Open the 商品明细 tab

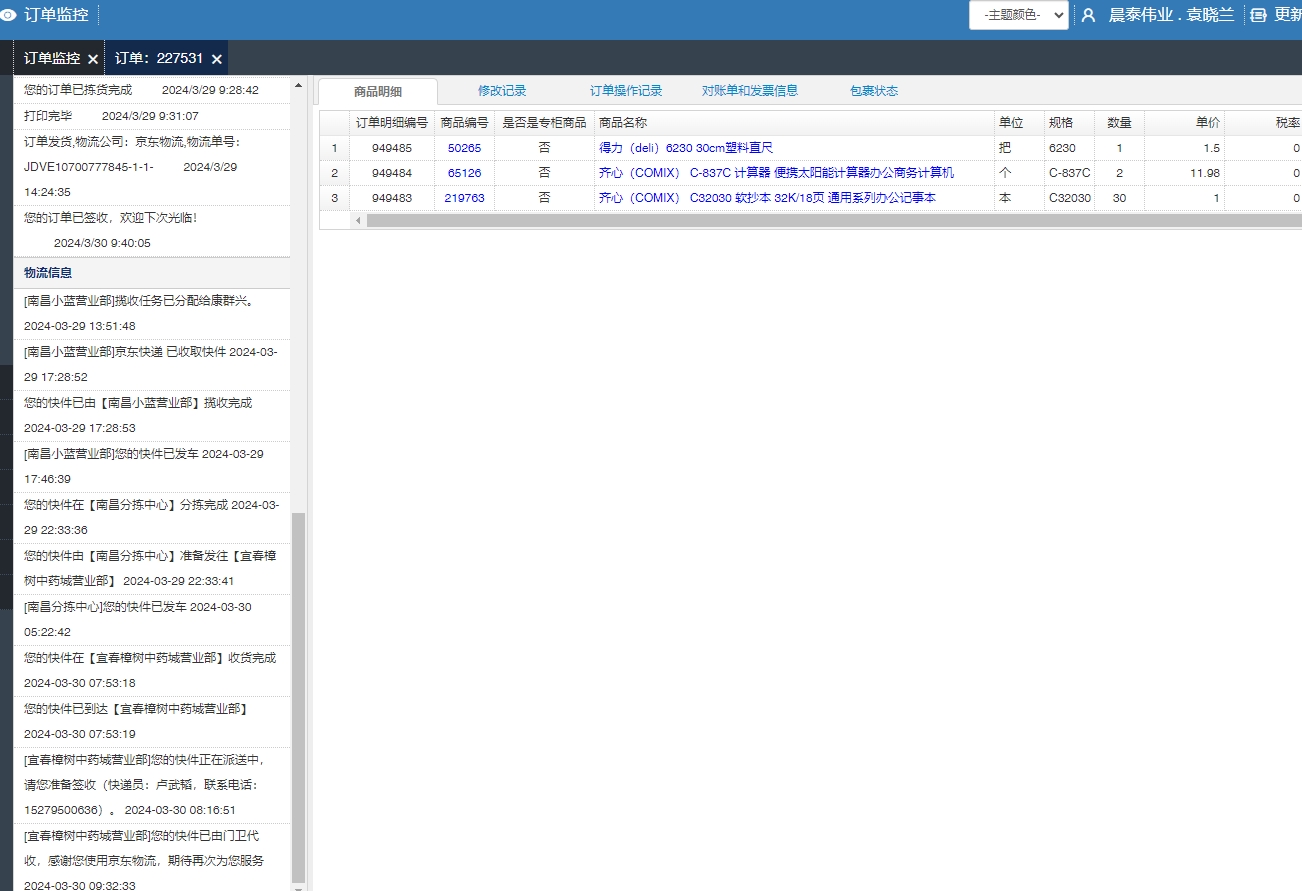point(378,91)
